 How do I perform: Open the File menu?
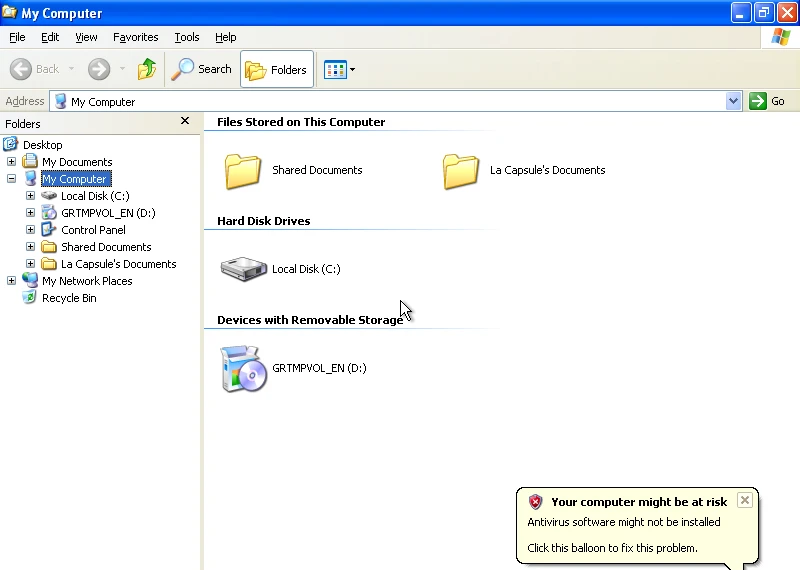tap(17, 37)
